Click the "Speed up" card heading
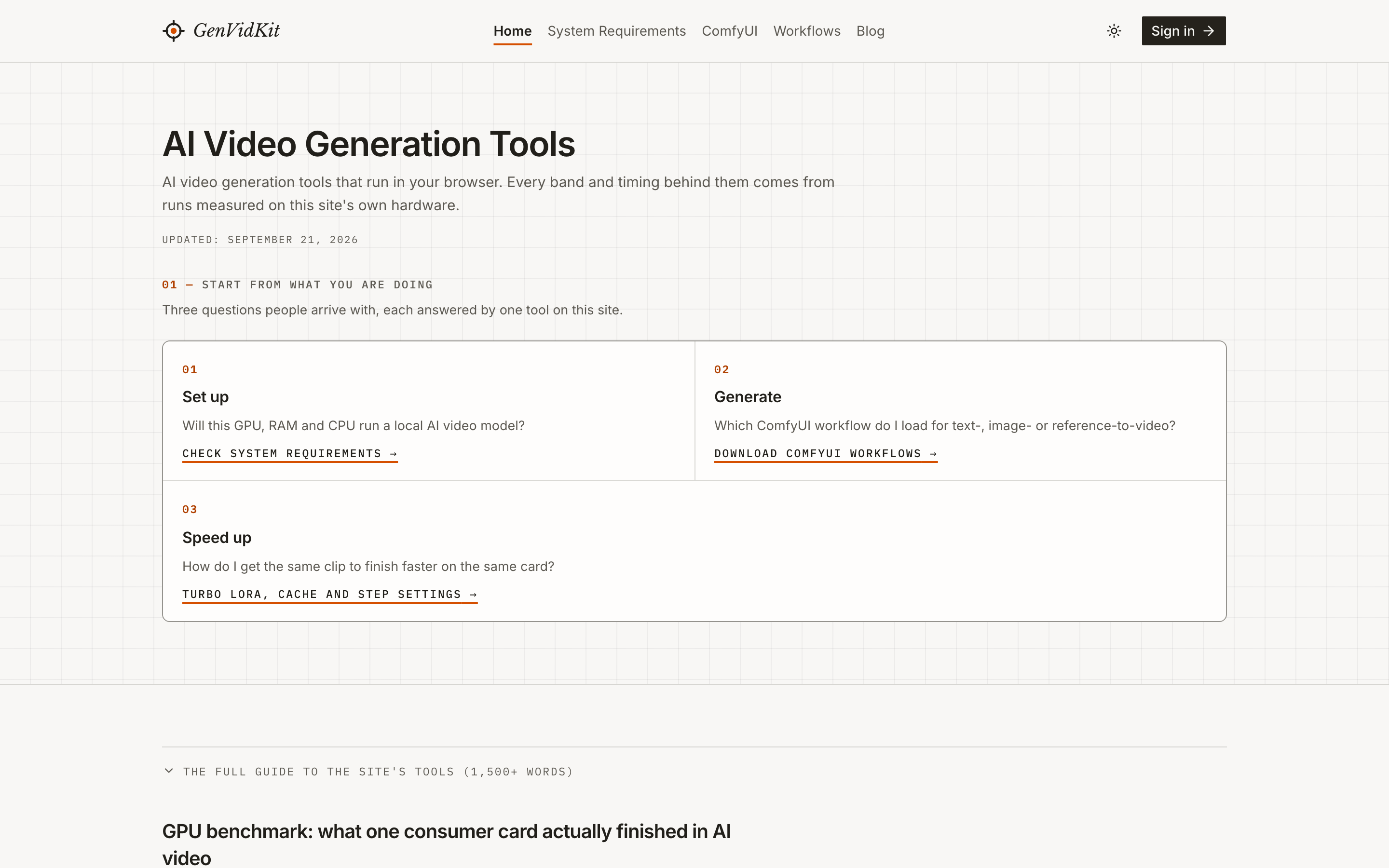Screen dimensions: 1389x868 (217, 537)
